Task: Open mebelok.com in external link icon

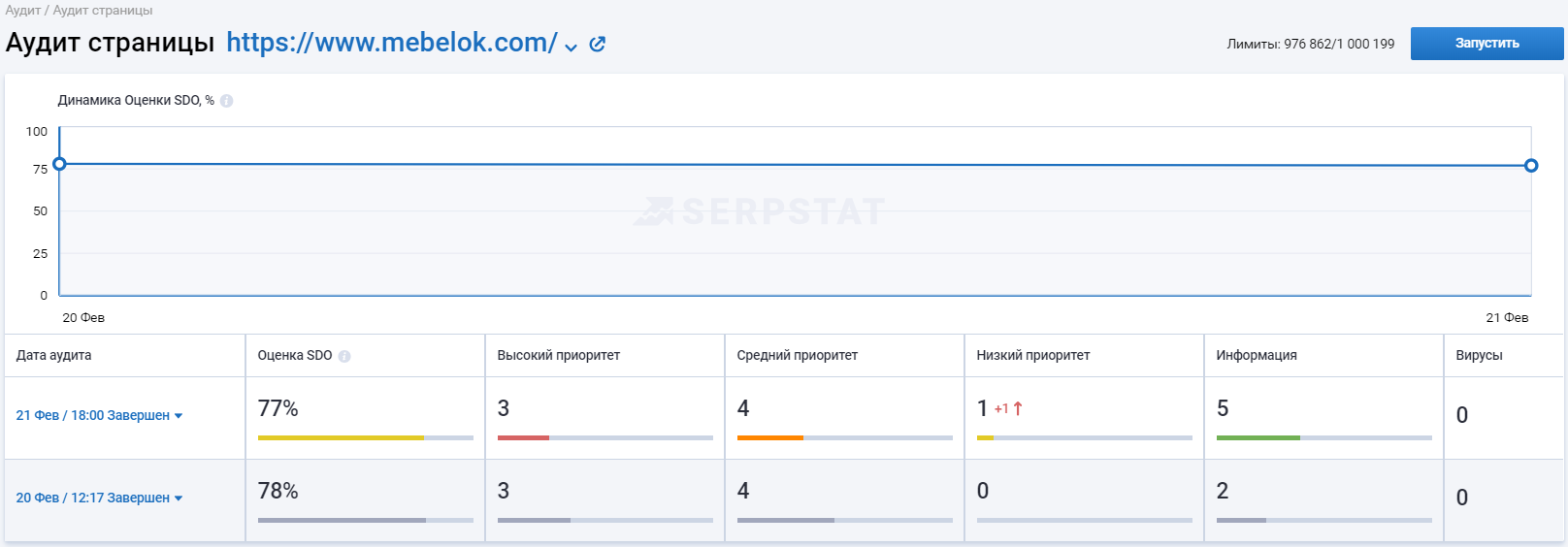Action: click(598, 44)
